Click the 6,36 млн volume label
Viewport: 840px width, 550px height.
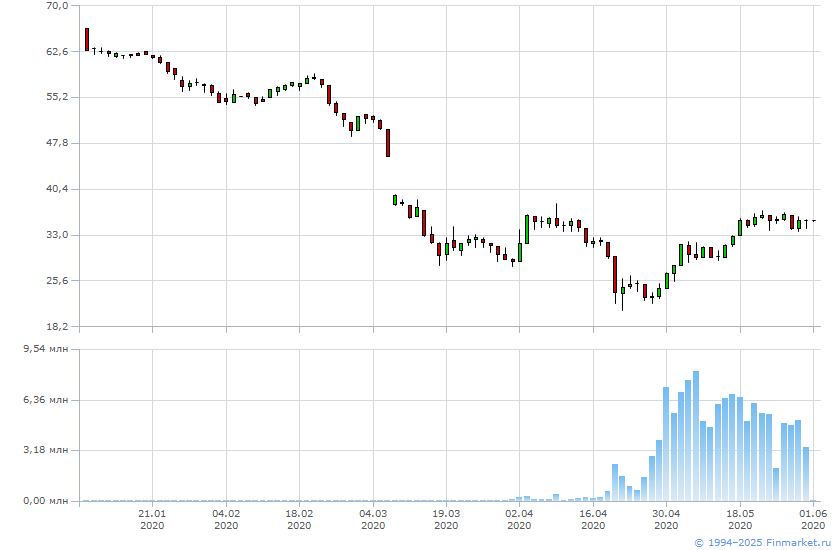(46, 400)
